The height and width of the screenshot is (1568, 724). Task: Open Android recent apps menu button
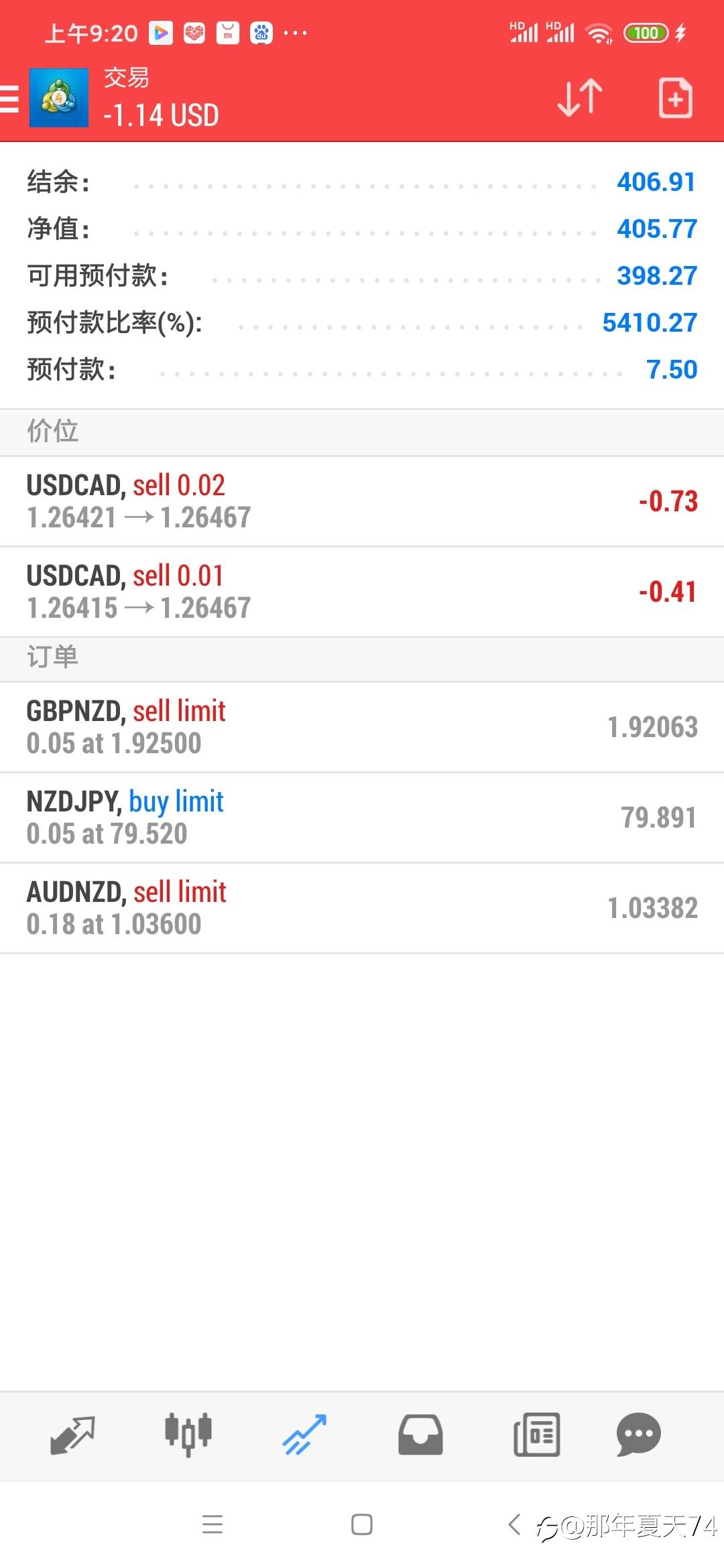coord(213,1524)
